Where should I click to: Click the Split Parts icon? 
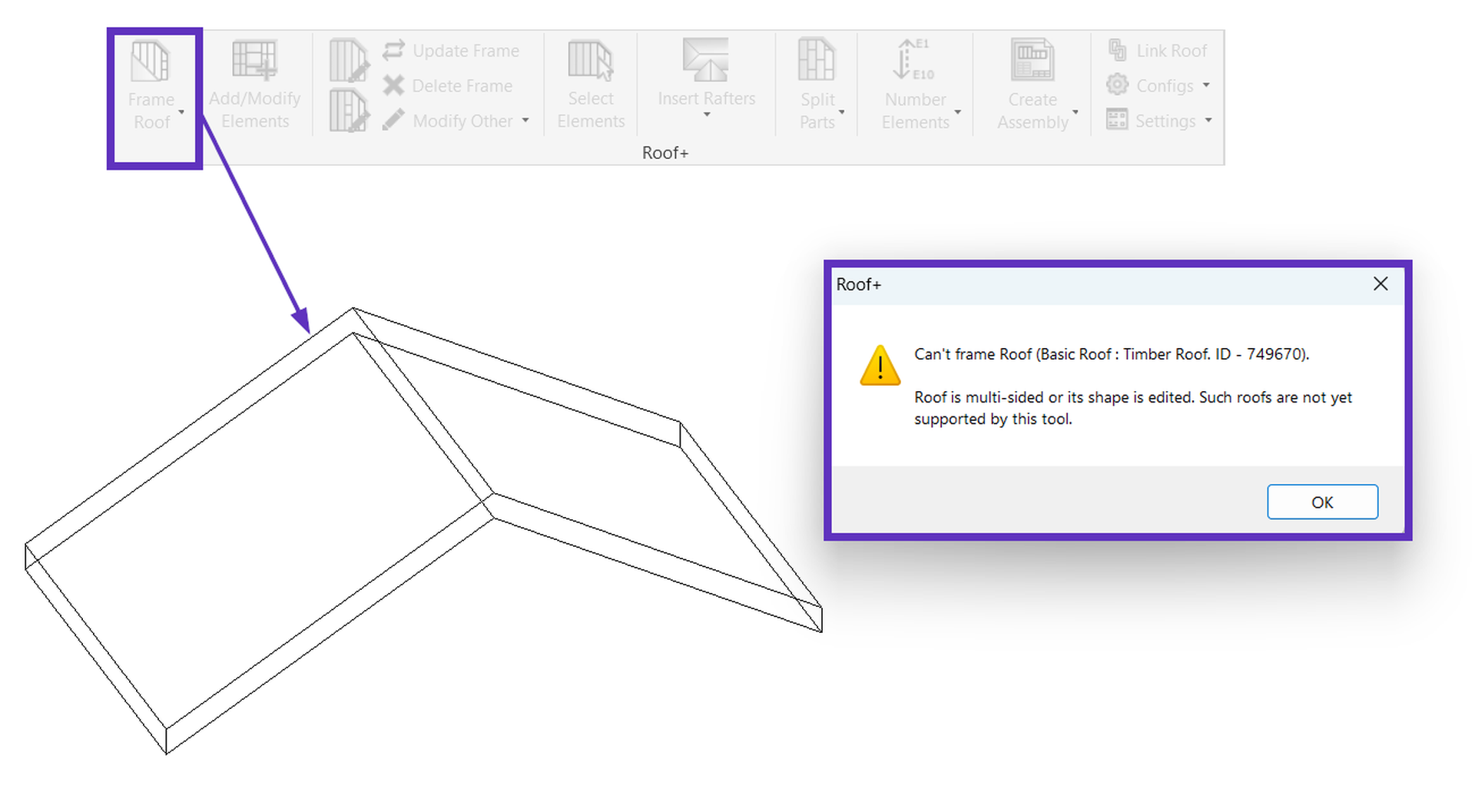pyautogui.click(x=816, y=59)
